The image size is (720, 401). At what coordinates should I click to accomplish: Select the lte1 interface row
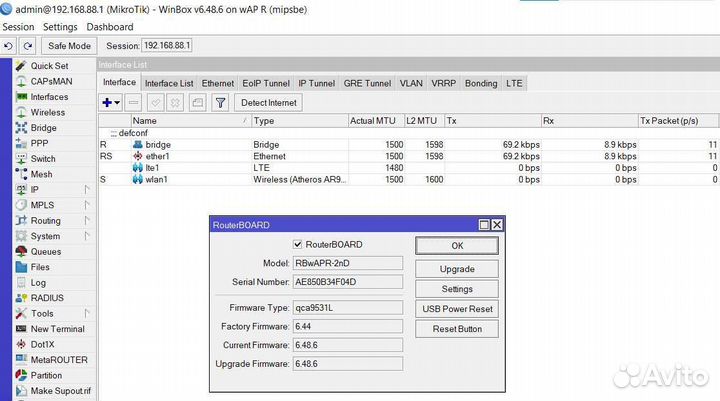[409, 168]
